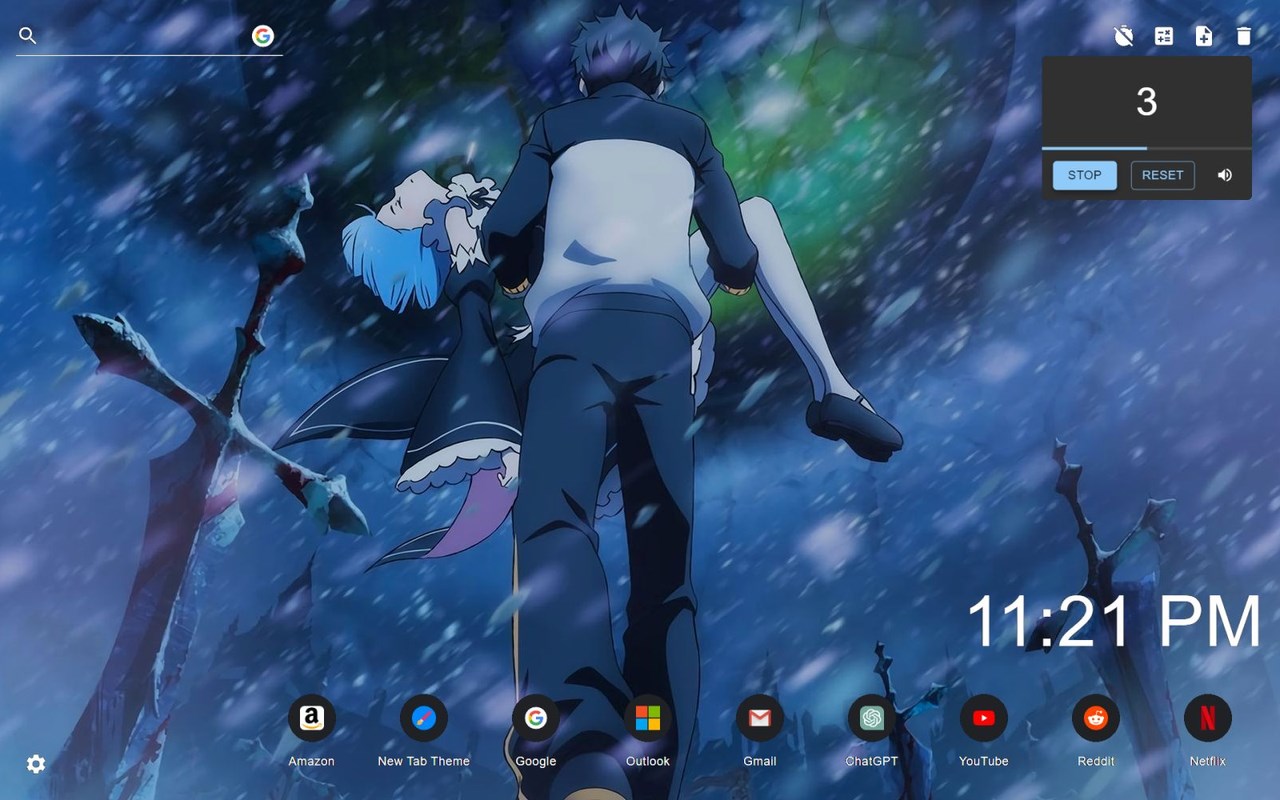Click the New Tab Theme label
Image resolution: width=1280 pixels, height=800 pixels.
click(424, 761)
